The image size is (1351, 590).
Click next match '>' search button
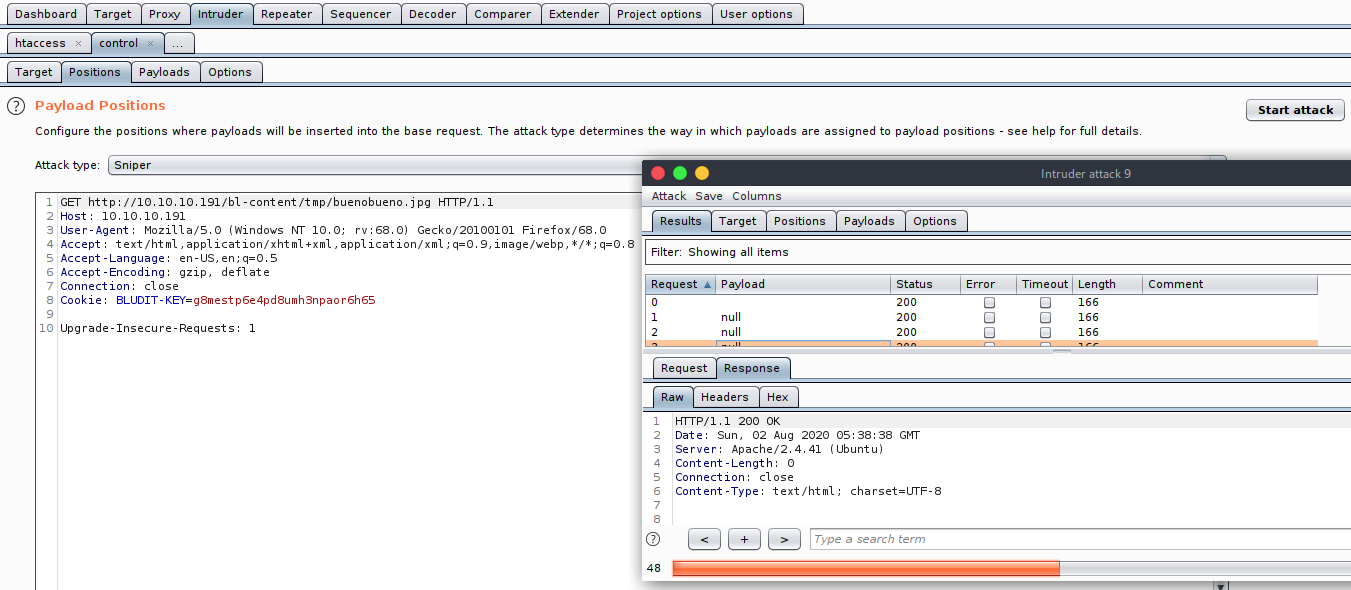(784, 540)
